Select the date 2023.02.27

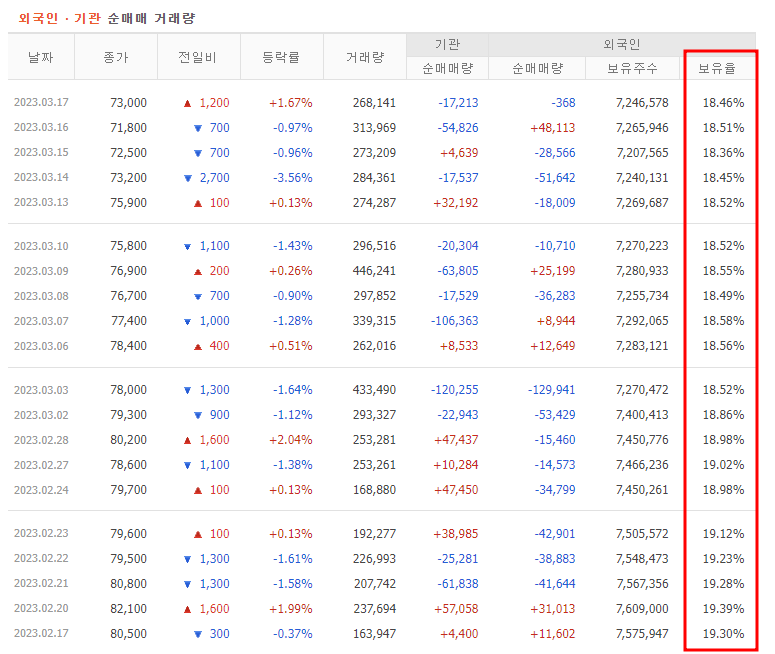pos(41,465)
